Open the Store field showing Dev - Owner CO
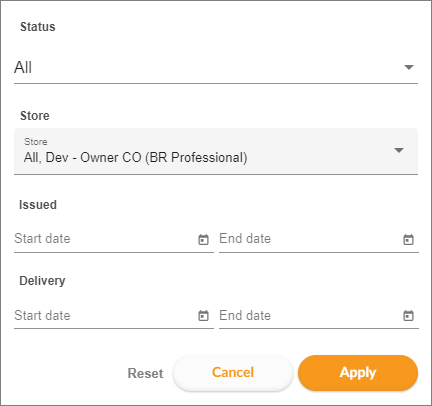The height and width of the screenshot is (406, 432). (x=216, y=151)
